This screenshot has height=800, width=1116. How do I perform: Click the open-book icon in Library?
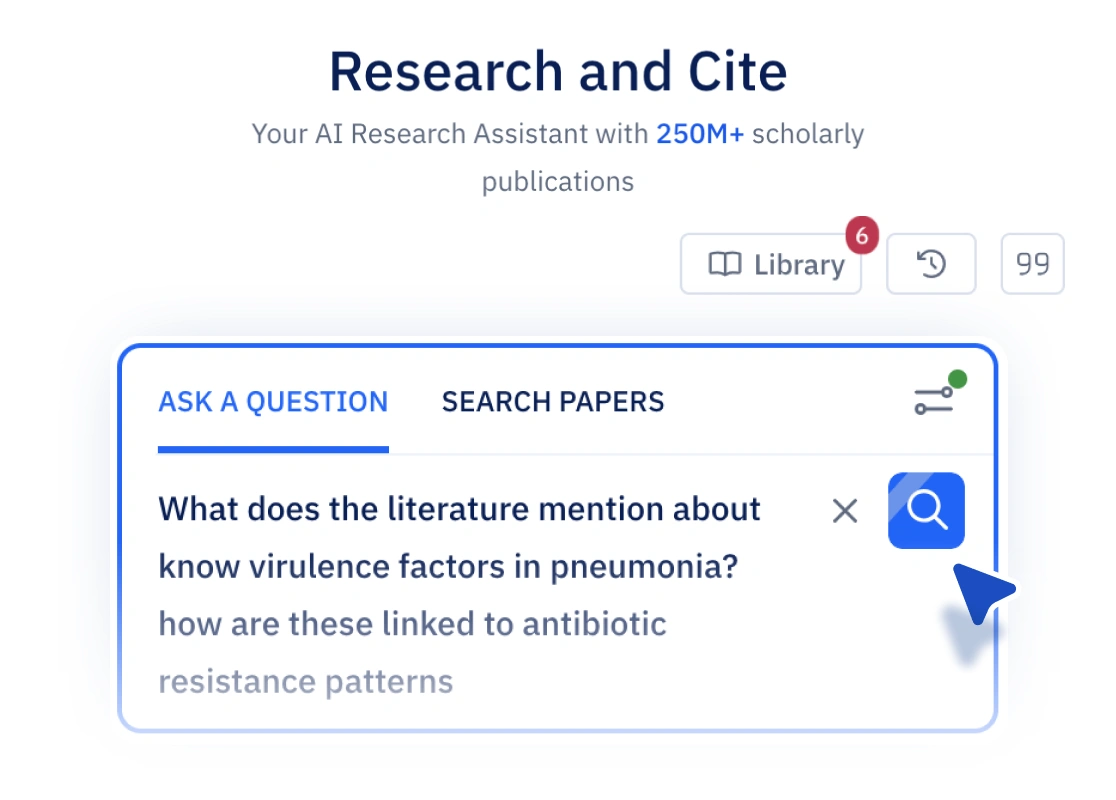point(725,265)
